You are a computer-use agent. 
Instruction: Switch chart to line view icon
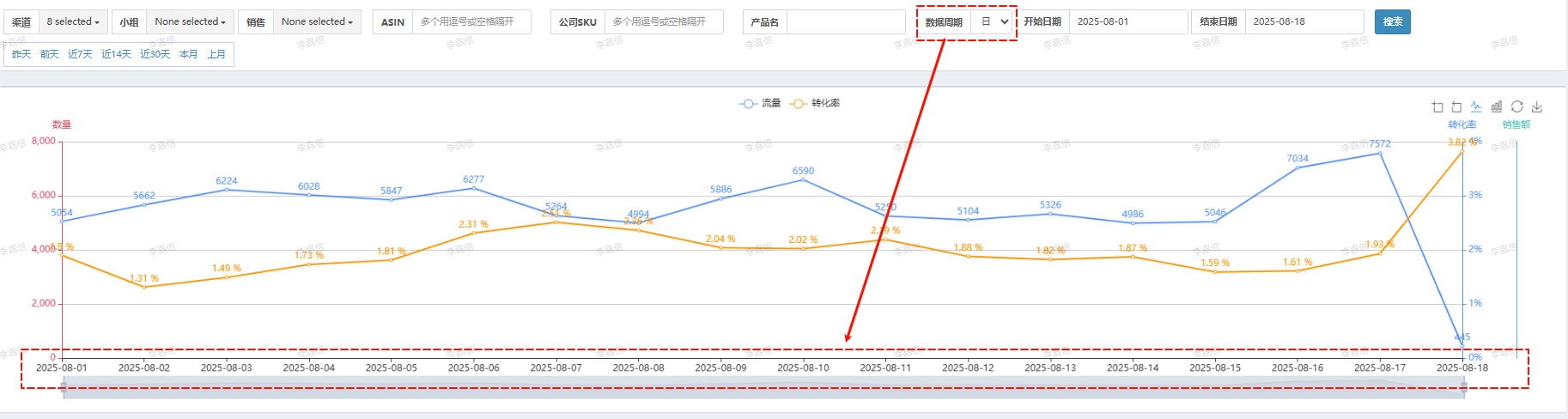(x=1476, y=106)
